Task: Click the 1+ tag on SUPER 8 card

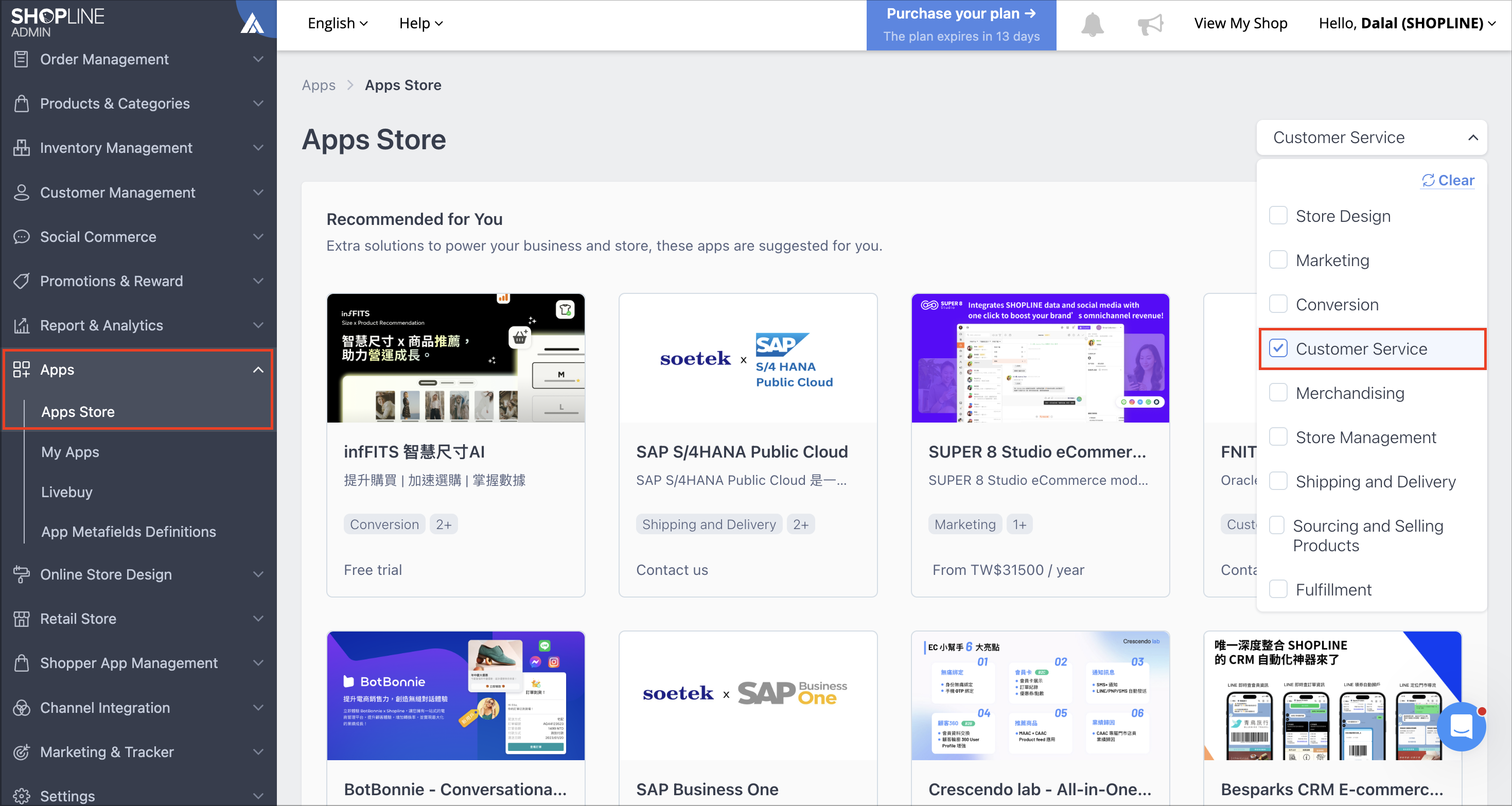Action: tap(1019, 524)
